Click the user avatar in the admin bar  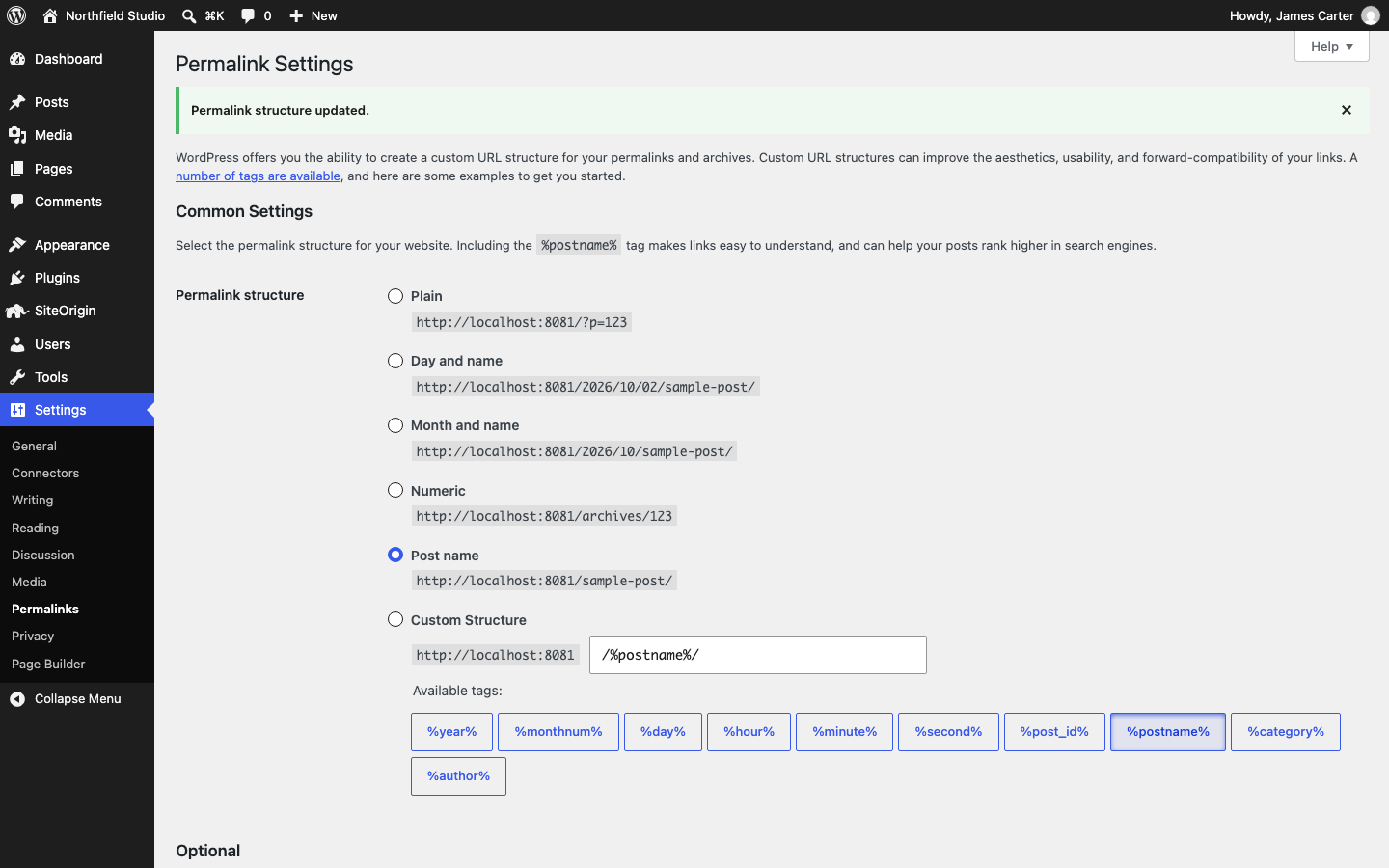pos(1371,15)
